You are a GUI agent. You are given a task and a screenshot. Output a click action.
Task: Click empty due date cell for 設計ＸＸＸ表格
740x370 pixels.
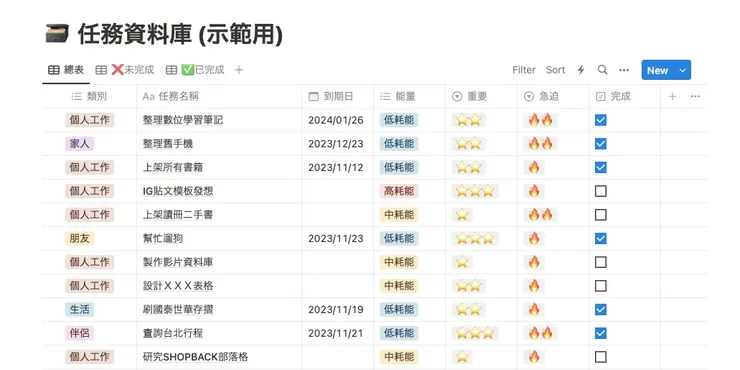pyautogui.click(x=337, y=286)
